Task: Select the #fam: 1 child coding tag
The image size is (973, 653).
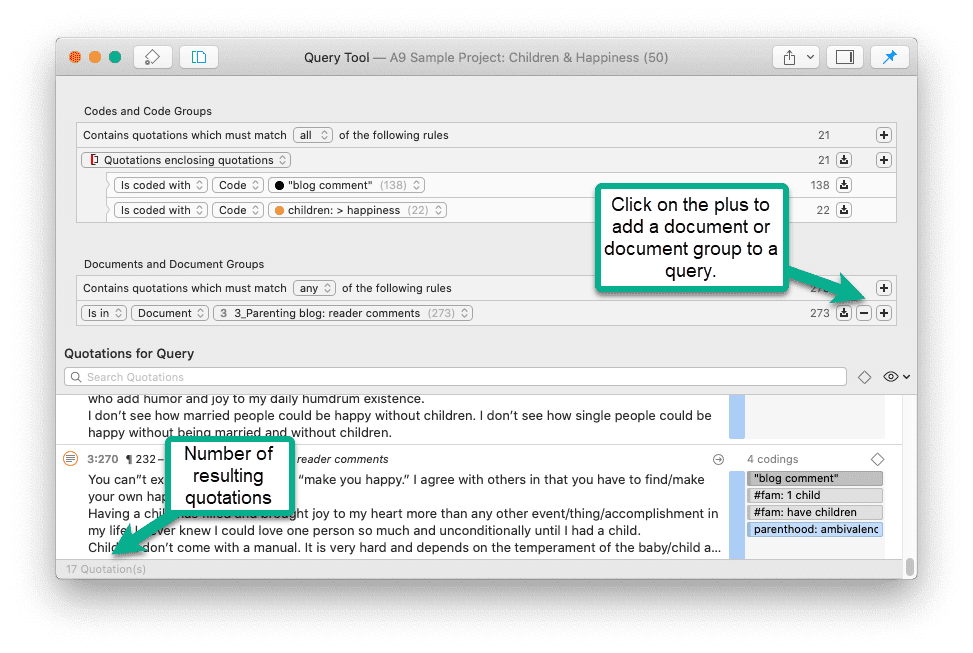Action: [815, 495]
